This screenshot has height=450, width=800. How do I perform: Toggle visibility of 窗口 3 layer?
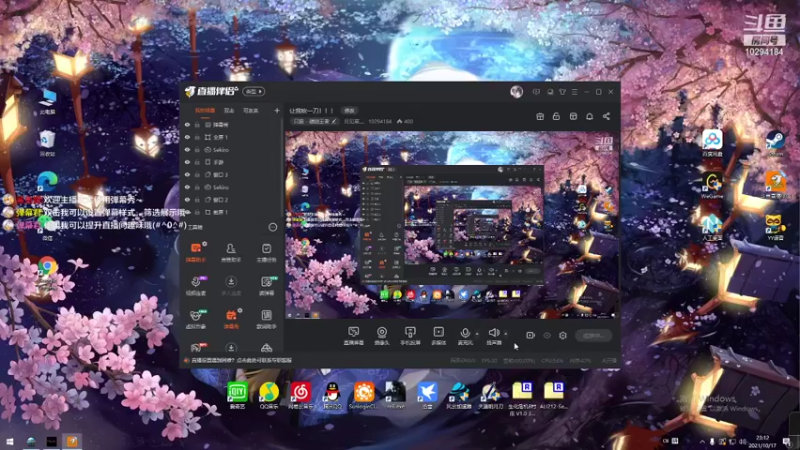coord(187,174)
